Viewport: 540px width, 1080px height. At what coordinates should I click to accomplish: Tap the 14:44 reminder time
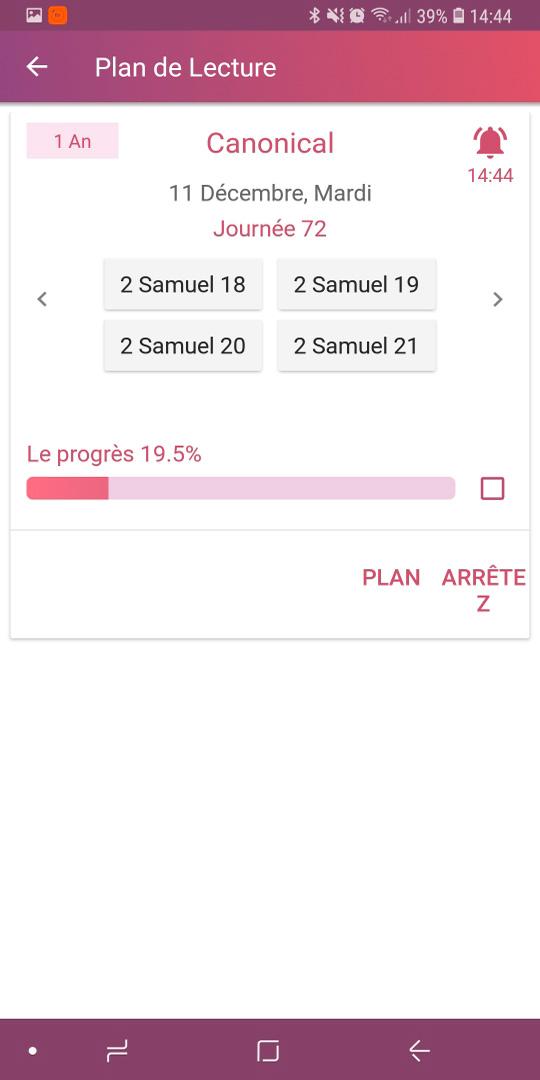[x=490, y=176]
